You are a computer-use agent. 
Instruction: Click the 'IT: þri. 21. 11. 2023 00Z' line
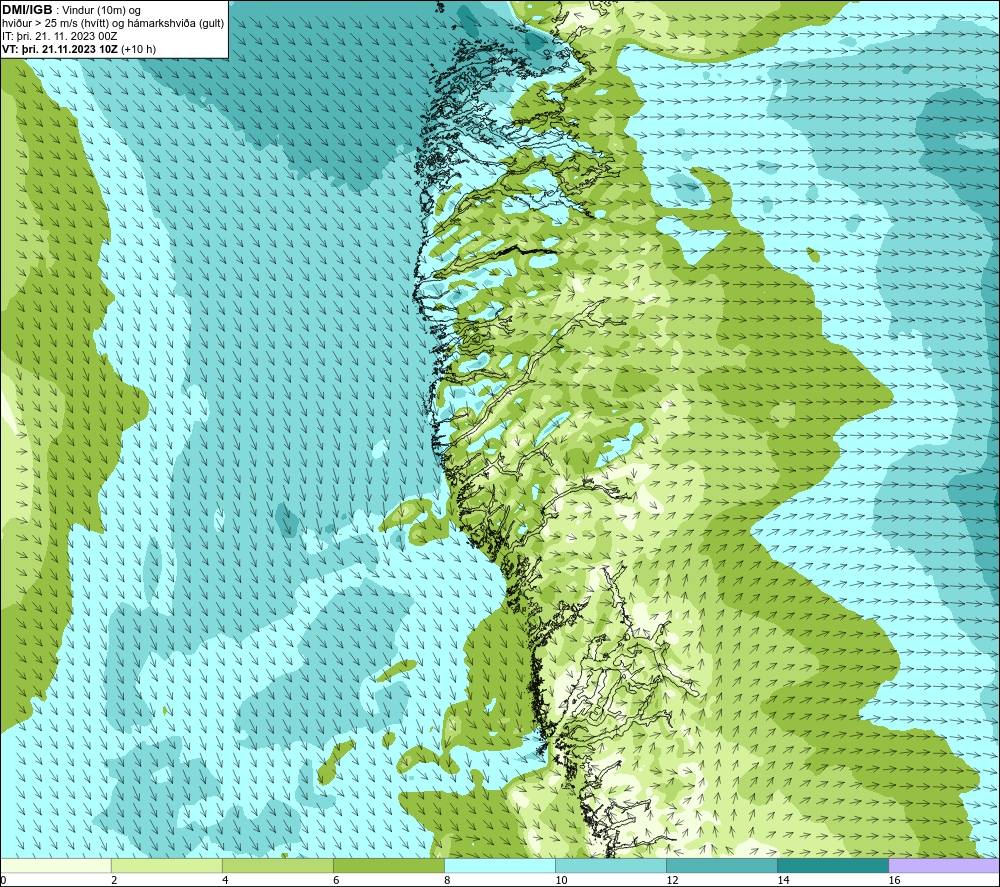coord(59,36)
